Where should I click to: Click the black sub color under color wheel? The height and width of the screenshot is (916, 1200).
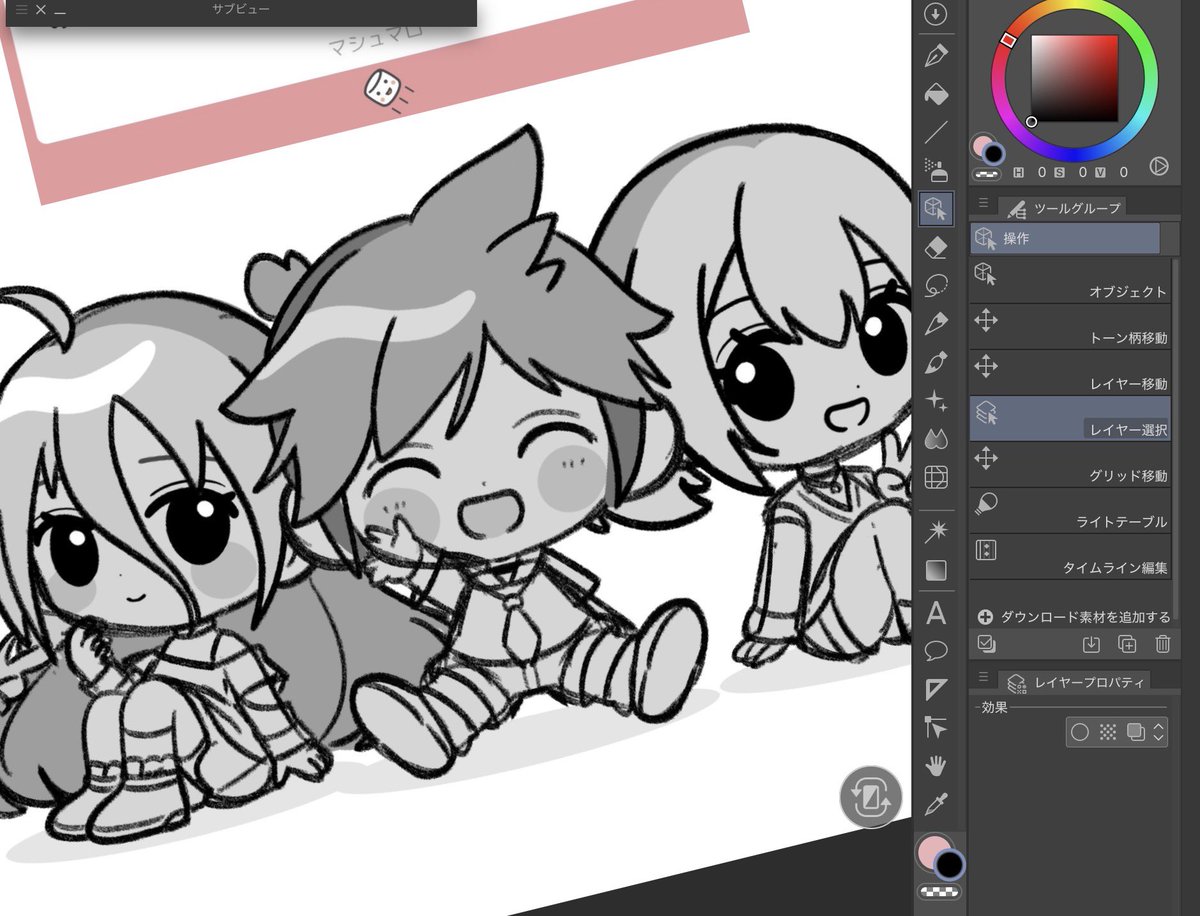(x=994, y=154)
